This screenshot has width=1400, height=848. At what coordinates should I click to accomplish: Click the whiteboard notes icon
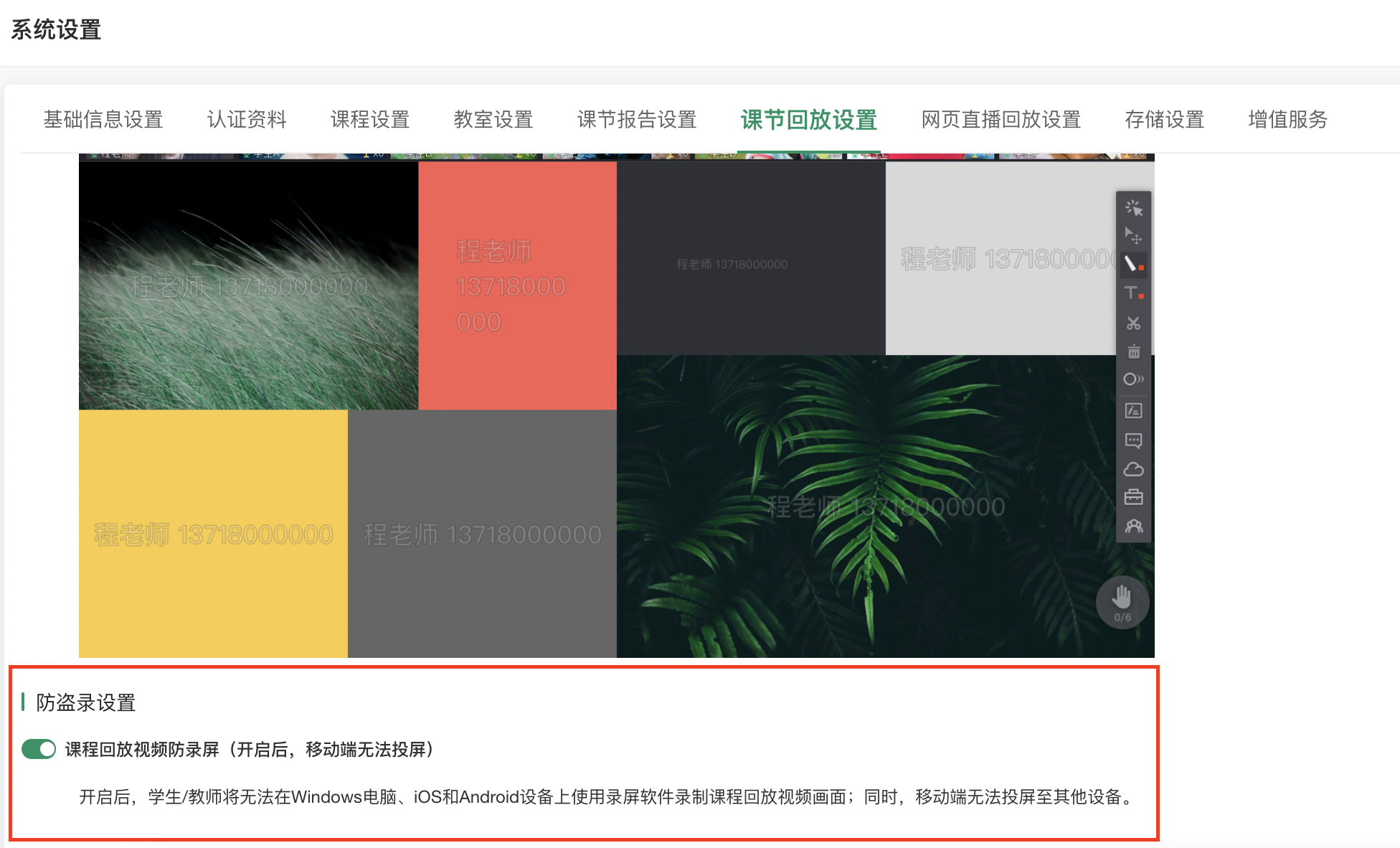coord(1133,410)
